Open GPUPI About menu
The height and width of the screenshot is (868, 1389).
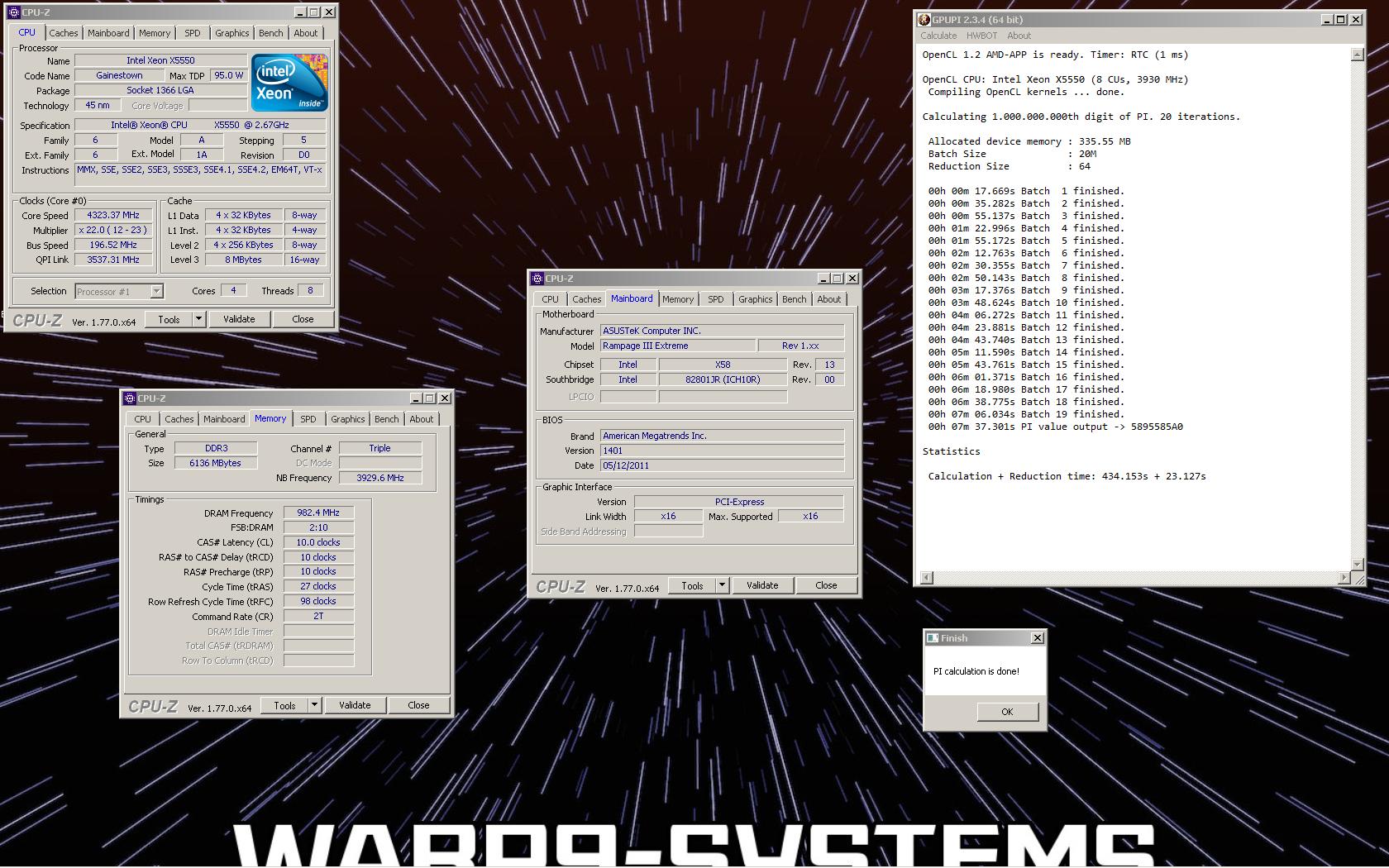(x=1019, y=36)
